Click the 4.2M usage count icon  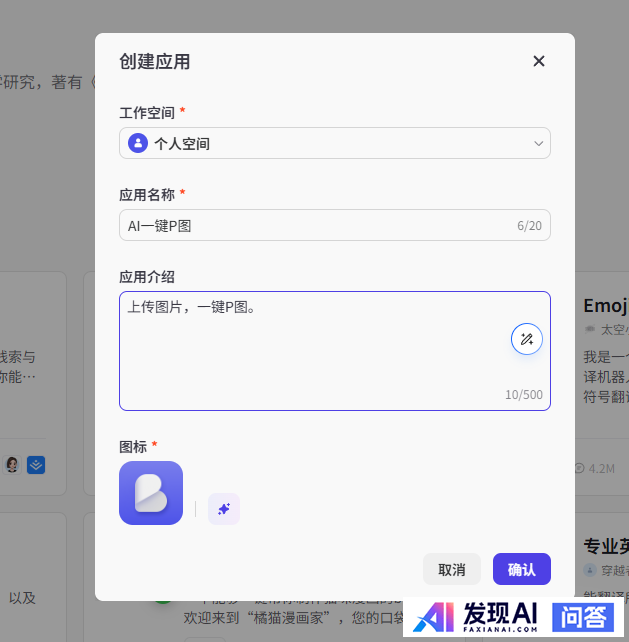click(580, 468)
